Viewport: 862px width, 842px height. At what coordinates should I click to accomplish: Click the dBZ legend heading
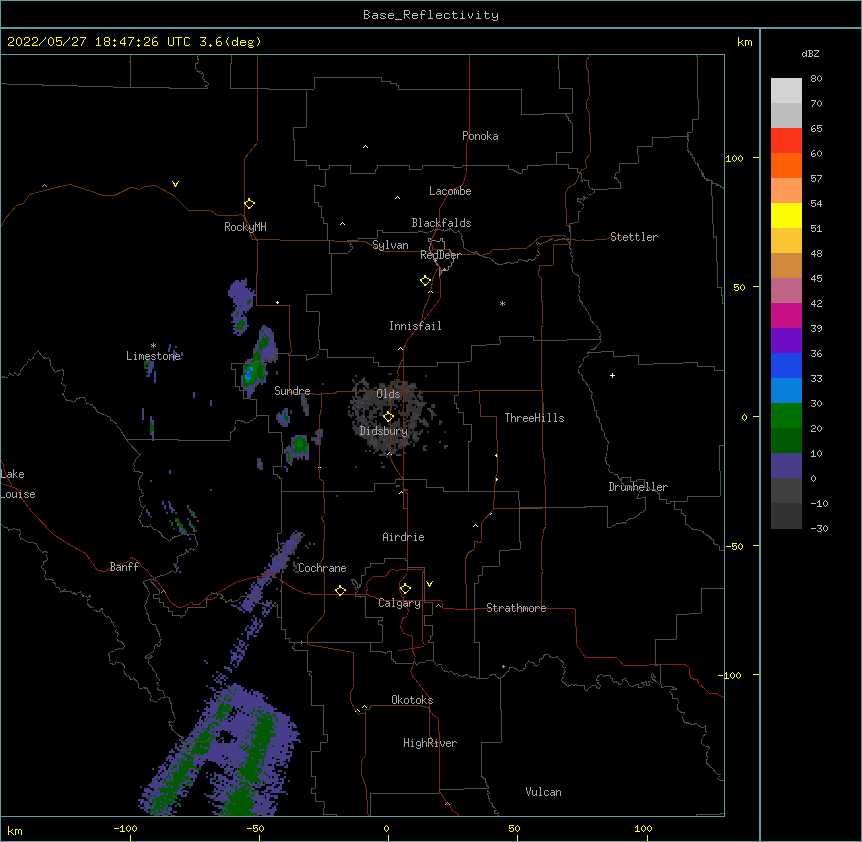click(810, 53)
